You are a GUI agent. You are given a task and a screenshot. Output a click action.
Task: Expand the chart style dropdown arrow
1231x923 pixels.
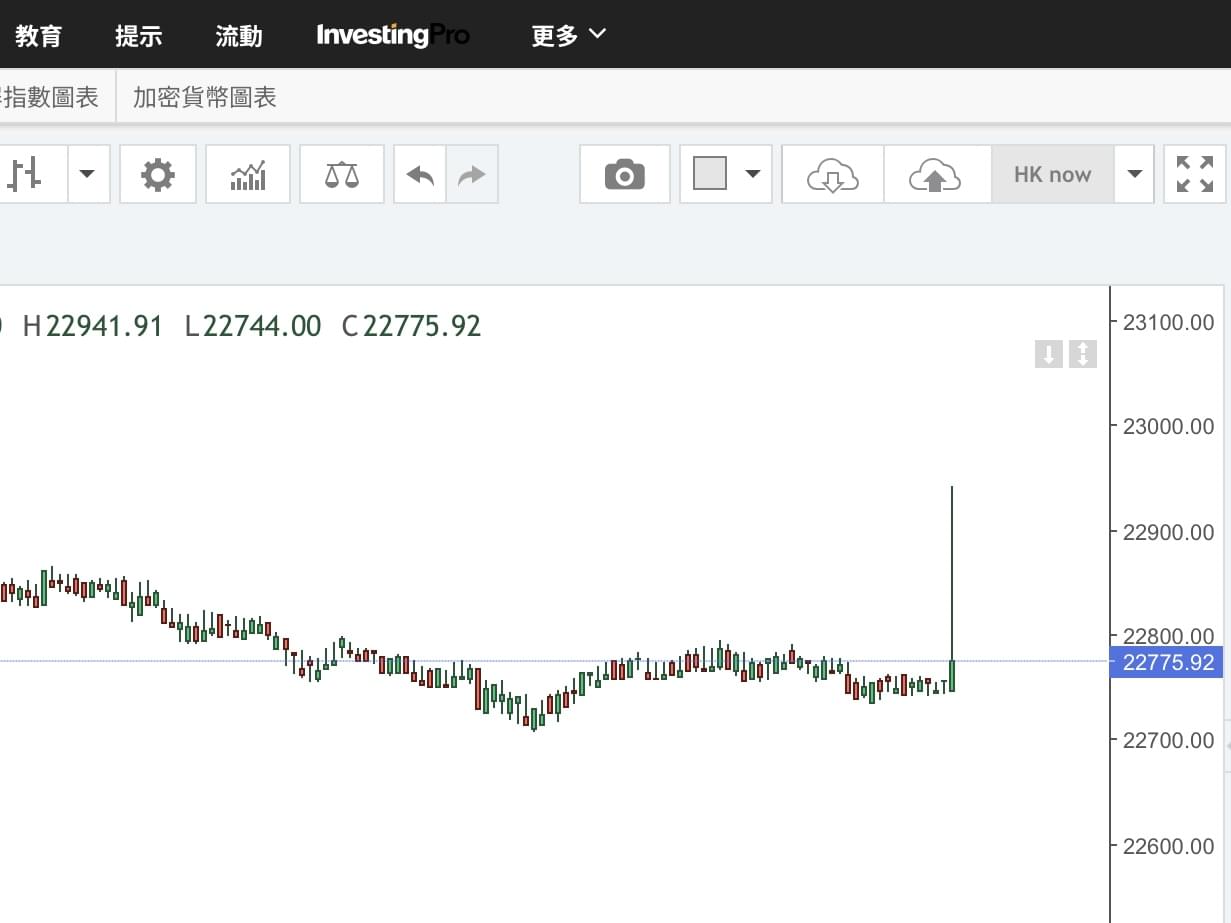tap(87, 175)
